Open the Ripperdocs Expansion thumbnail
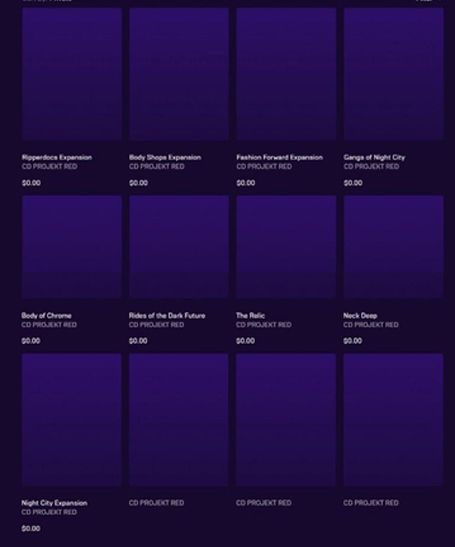This screenshot has height=547, width=455. (x=72, y=74)
